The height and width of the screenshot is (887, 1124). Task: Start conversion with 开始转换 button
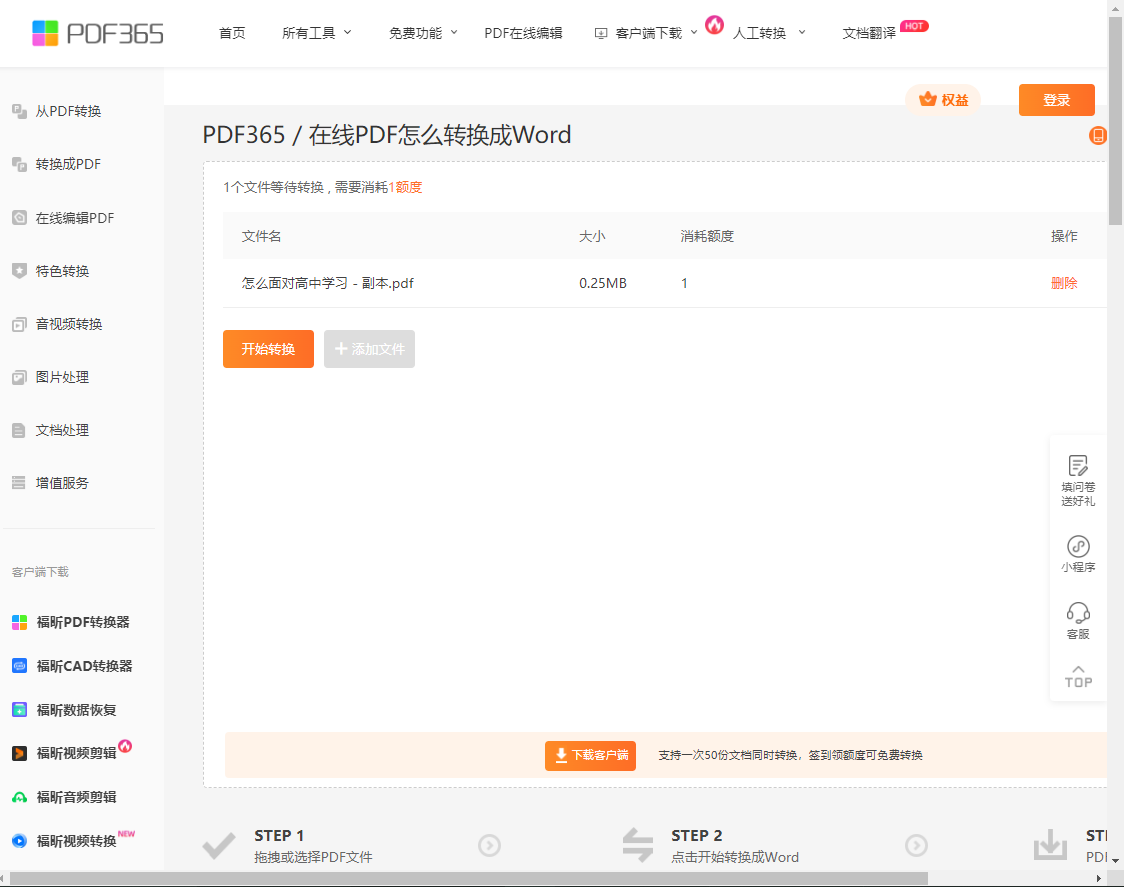[268, 349]
